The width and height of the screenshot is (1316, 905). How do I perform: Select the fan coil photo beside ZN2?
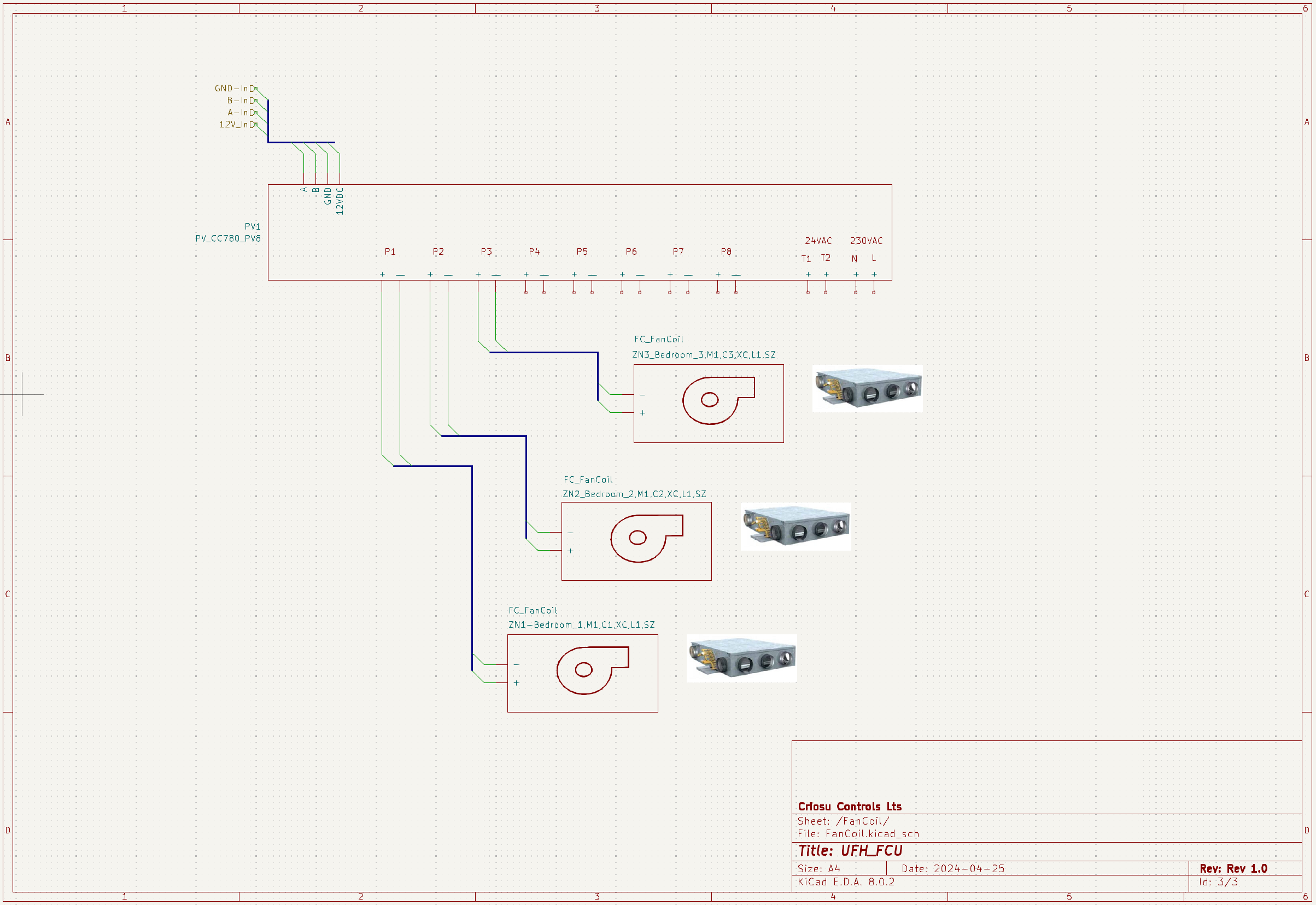click(796, 526)
